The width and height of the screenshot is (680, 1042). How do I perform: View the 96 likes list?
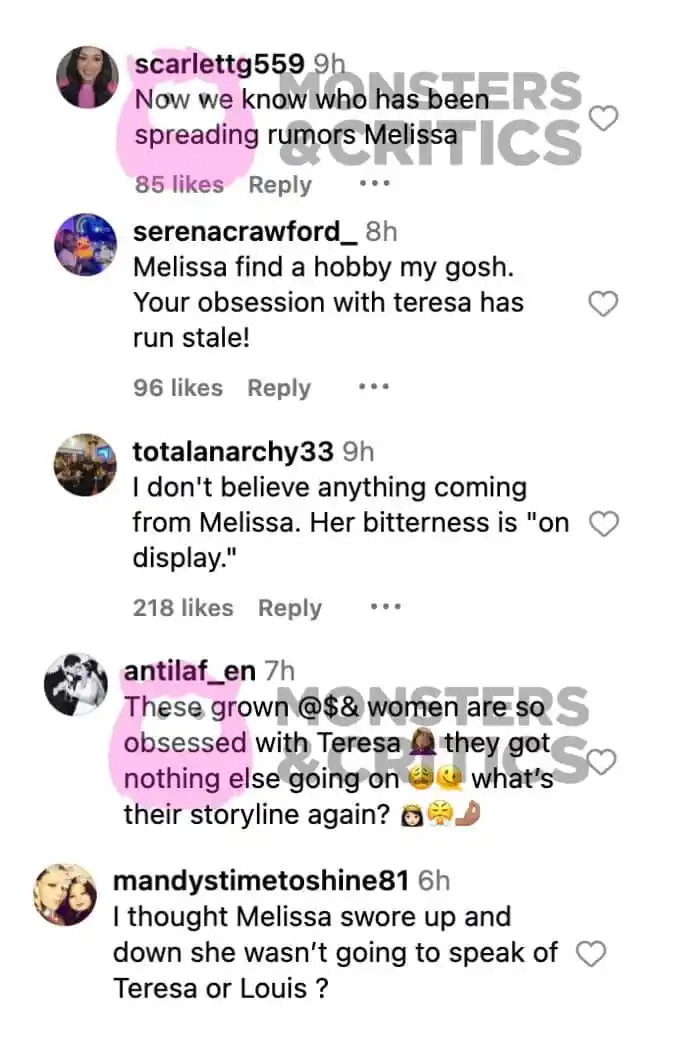click(178, 387)
